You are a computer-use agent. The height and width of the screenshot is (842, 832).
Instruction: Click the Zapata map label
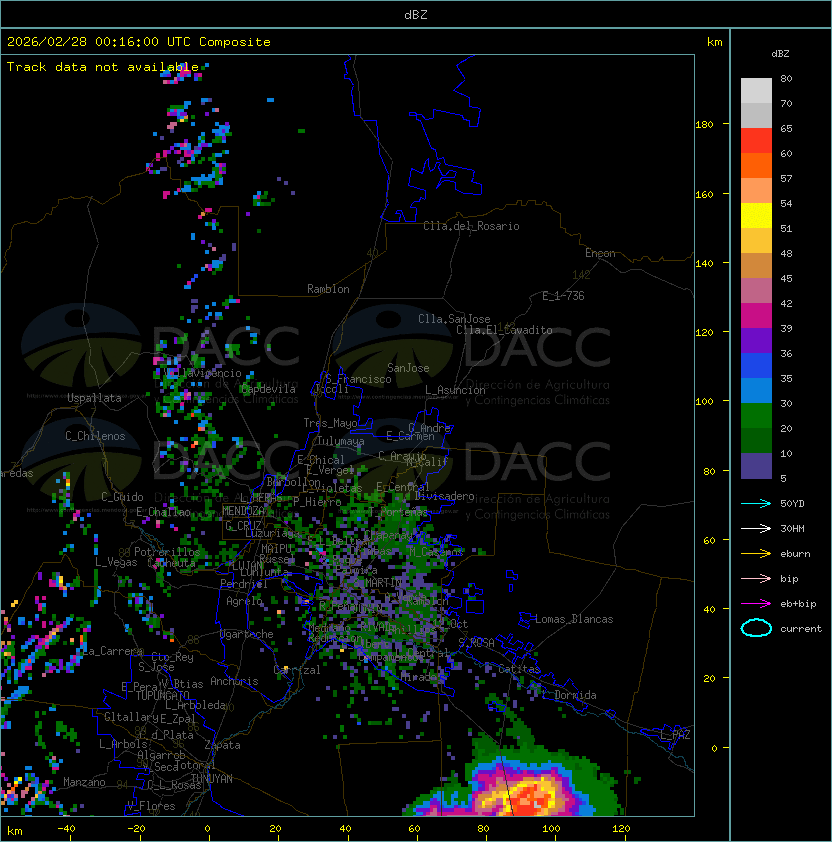pyautogui.click(x=222, y=745)
